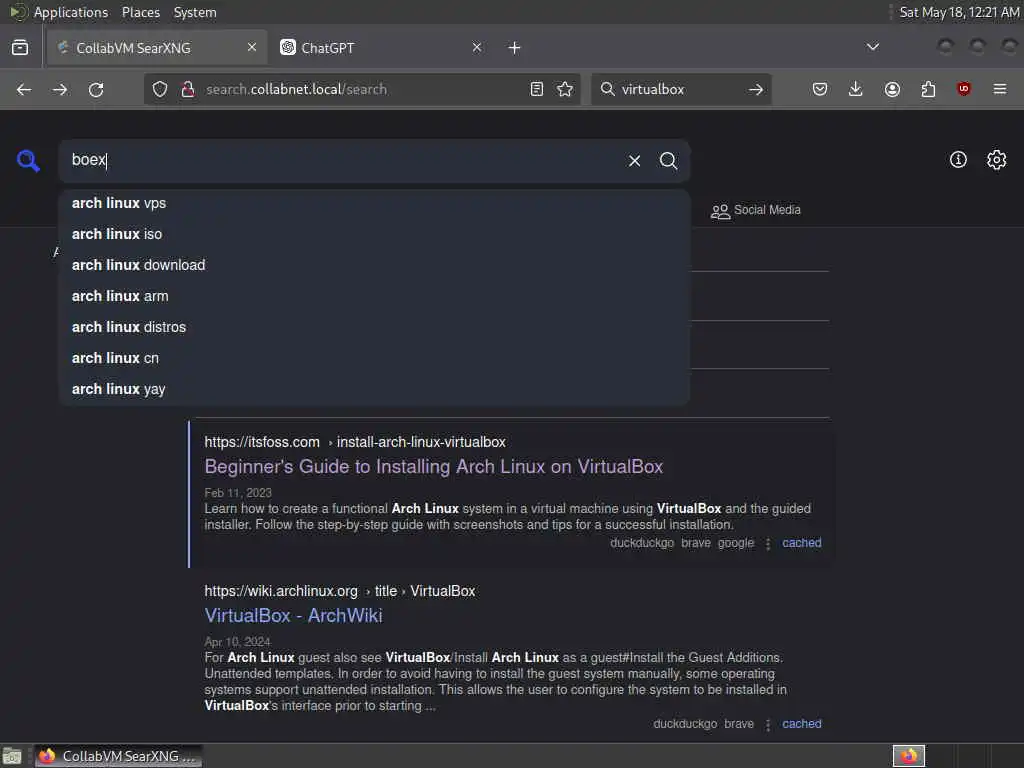Toggle Reader View icon in address bar

click(x=537, y=89)
